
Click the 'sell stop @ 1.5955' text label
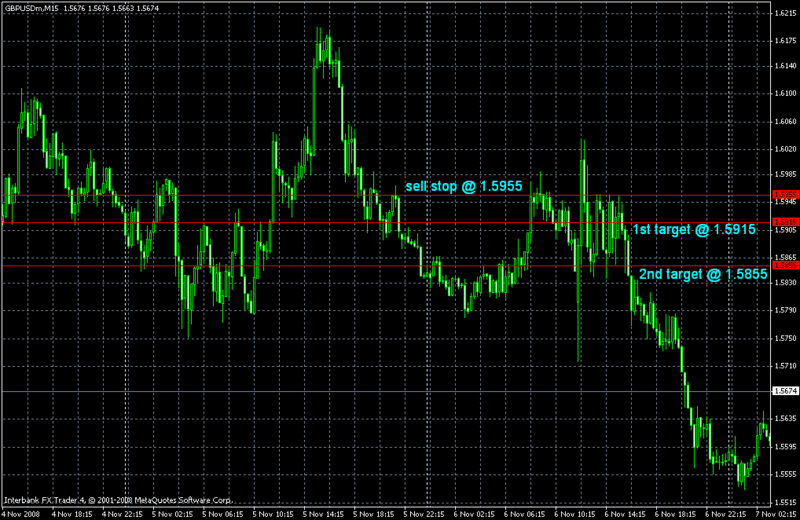tap(463, 186)
